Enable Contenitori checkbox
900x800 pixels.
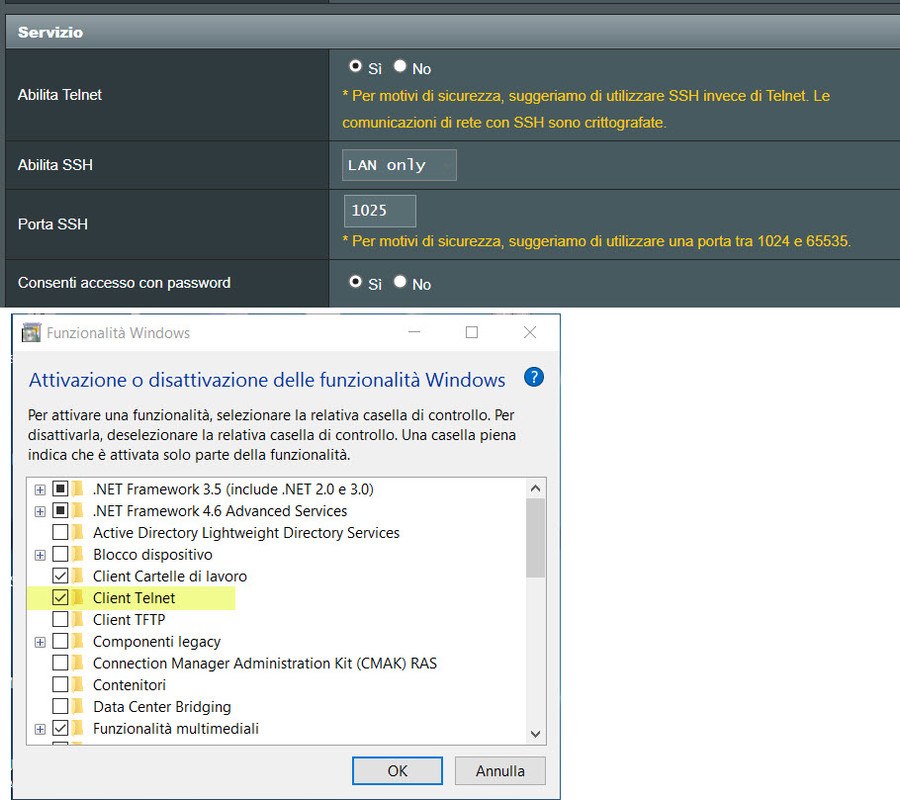click(60, 684)
